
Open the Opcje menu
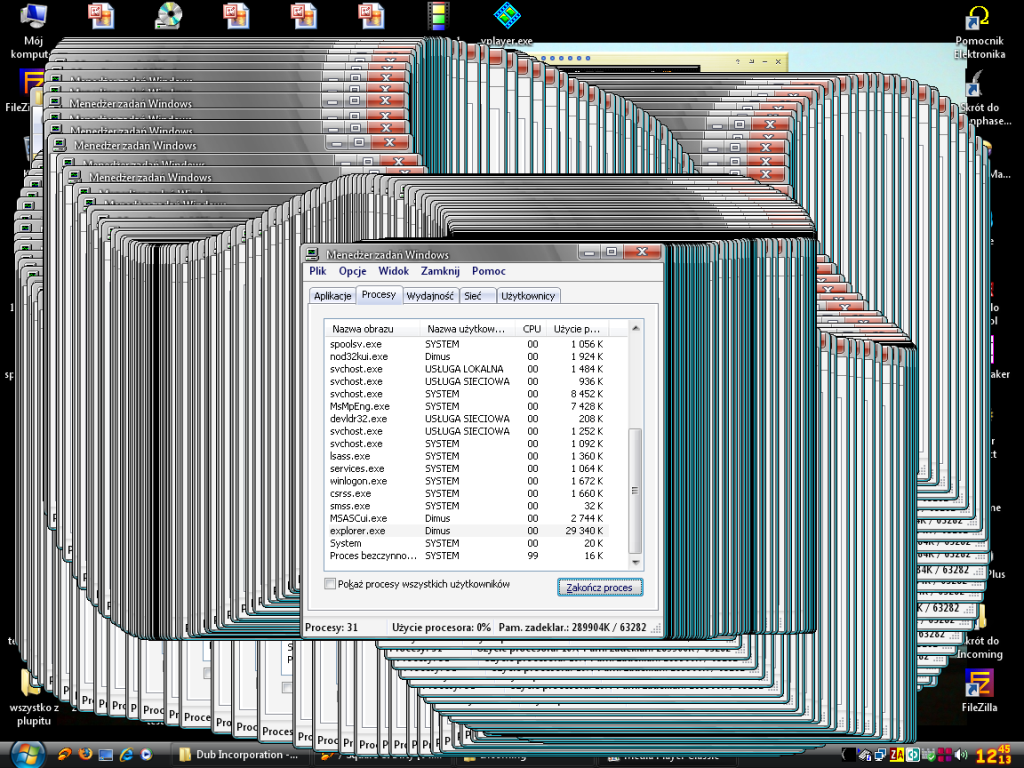pos(352,271)
